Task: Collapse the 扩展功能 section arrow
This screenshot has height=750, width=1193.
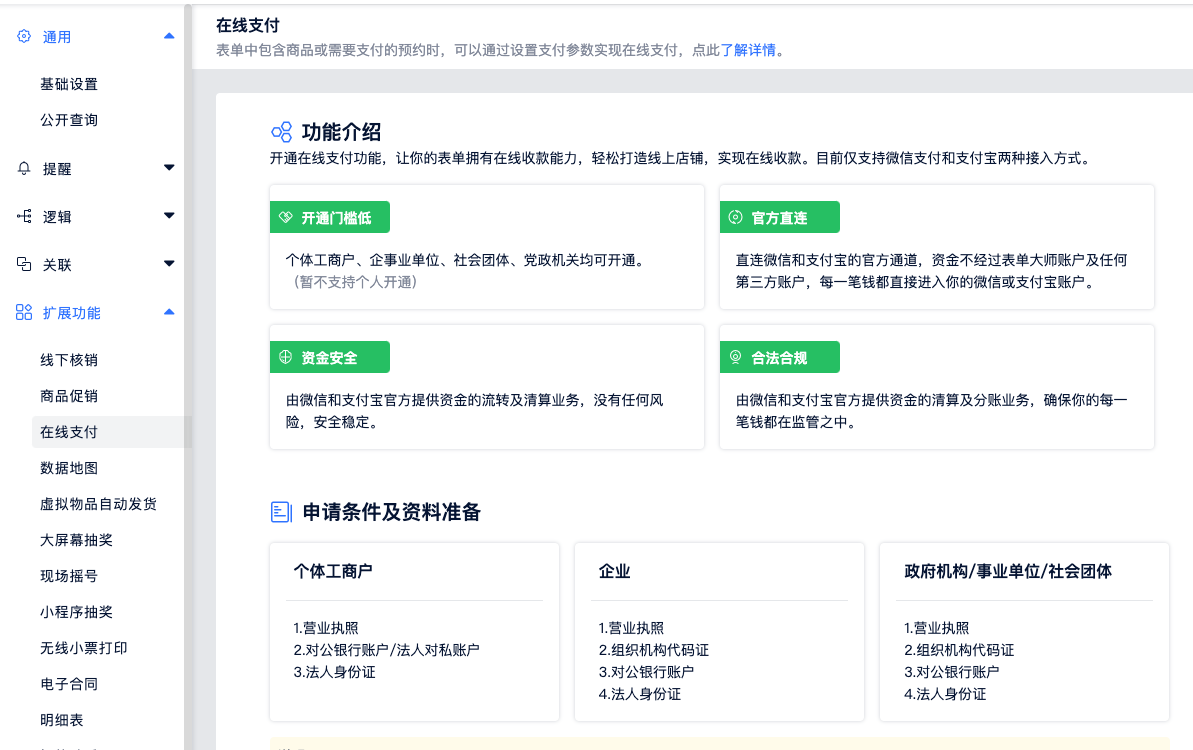Action: (169, 312)
